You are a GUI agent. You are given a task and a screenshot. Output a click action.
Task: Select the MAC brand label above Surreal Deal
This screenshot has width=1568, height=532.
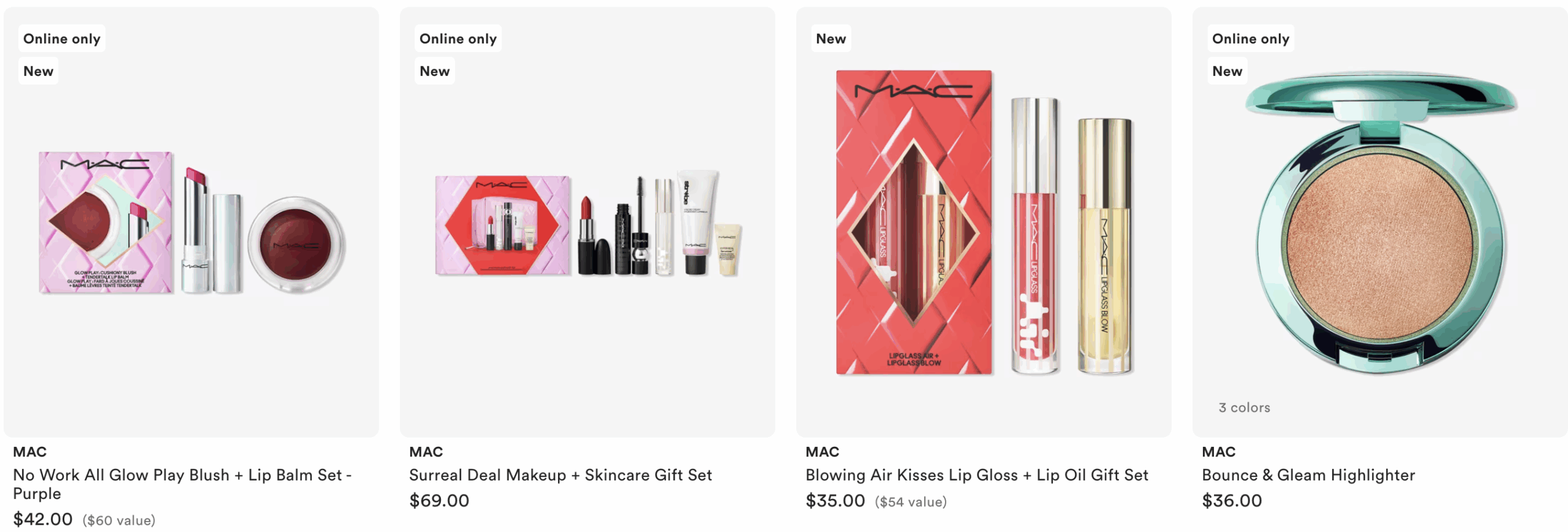[426, 452]
